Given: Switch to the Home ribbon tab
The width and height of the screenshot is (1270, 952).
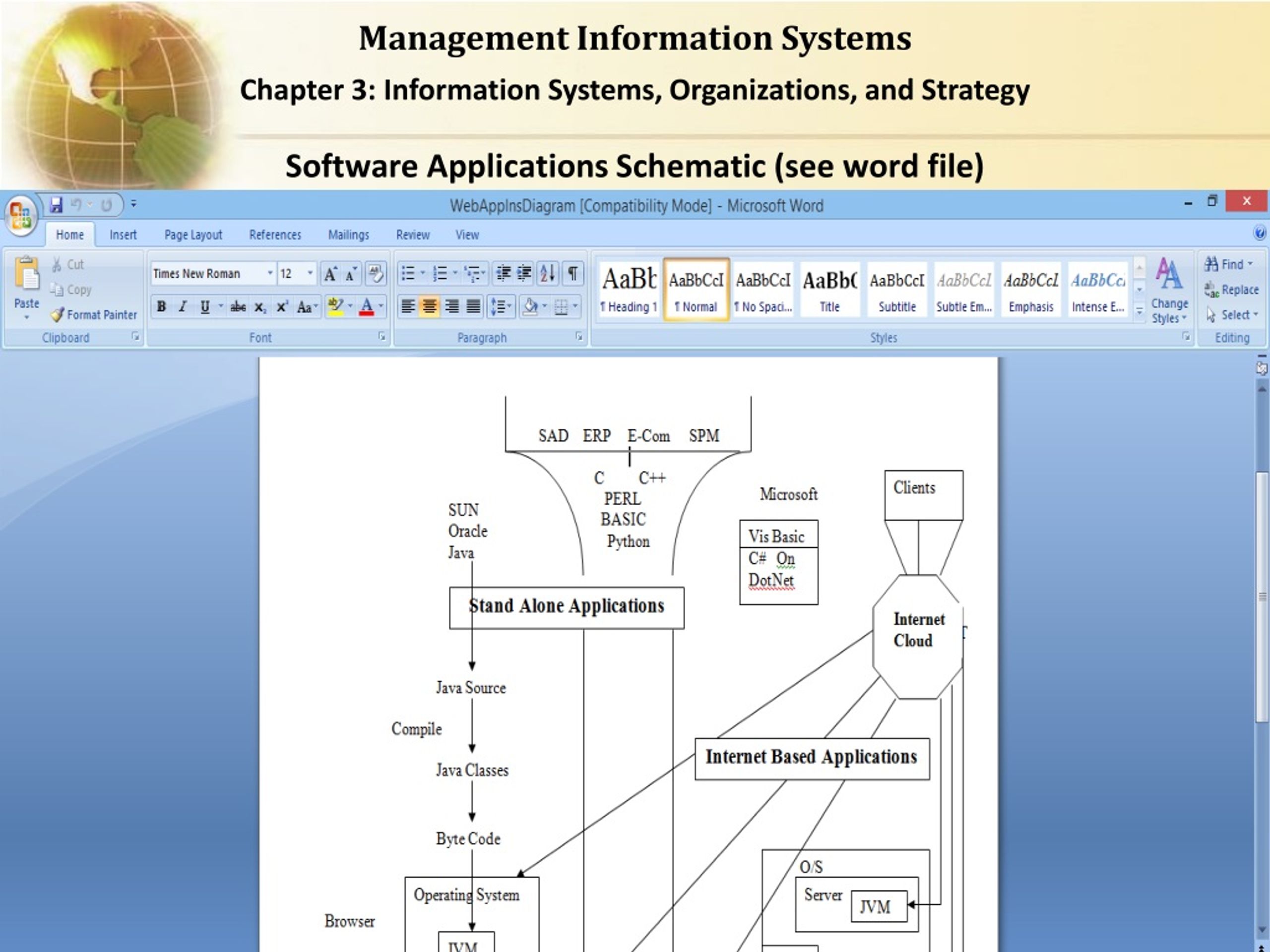Looking at the screenshot, I should point(70,235).
